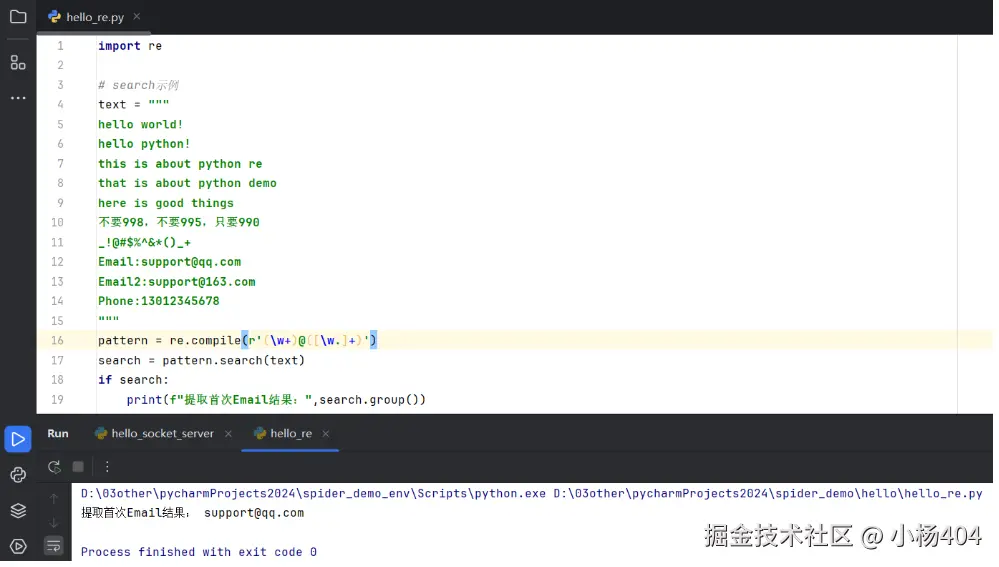The image size is (999, 567).
Task: Open more run actions vertical dots
Action: pyautogui.click(x=107, y=467)
